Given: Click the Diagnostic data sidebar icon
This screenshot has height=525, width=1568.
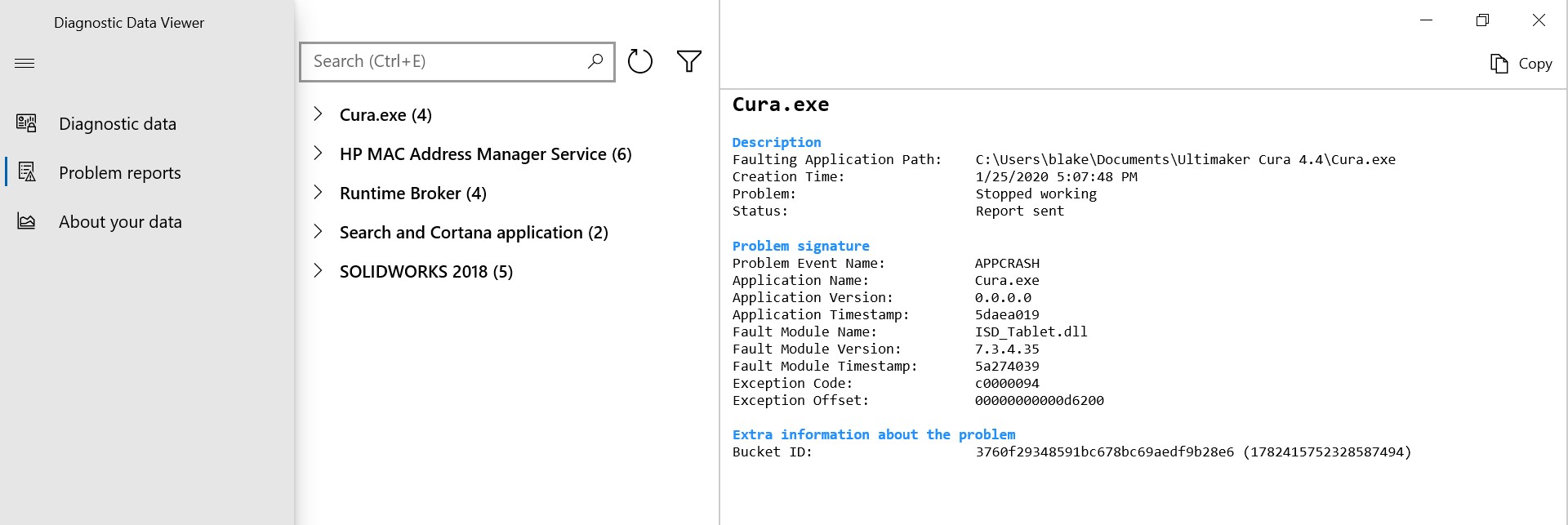Looking at the screenshot, I should [x=26, y=123].
